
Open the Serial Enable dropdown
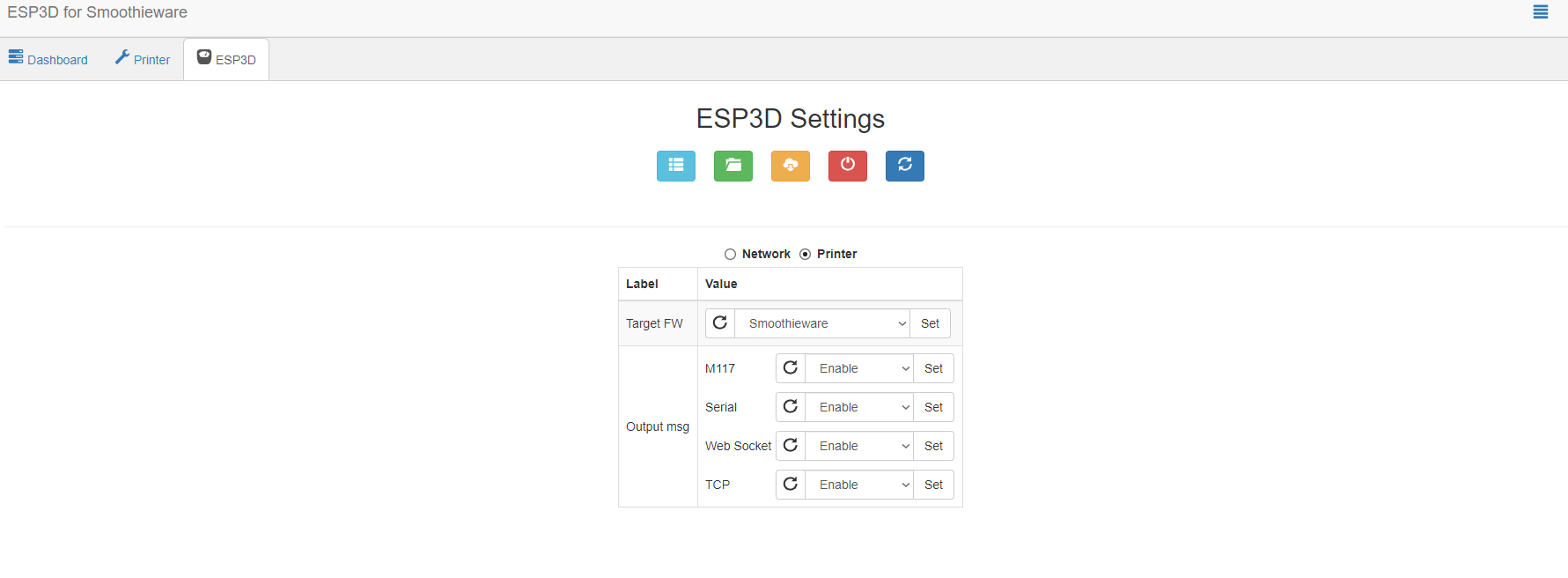(x=859, y=407)
